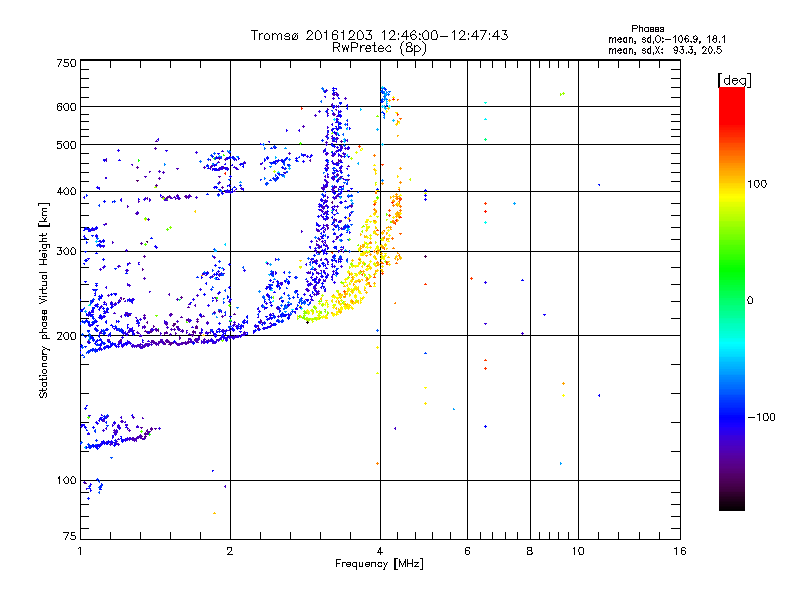Click the 'mean, sd,X: 93.3, 20.5' statistic
This screenshot has width=800, height=600.
pyautogui.click(x=665, y=51)
